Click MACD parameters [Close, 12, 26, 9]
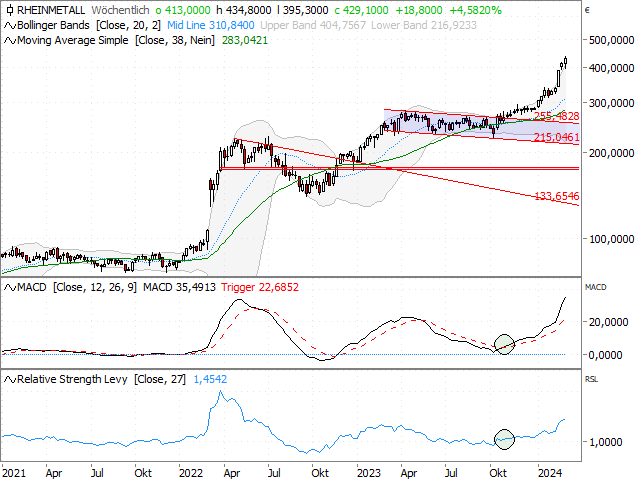Screen dimensions: 640x480 [95, 287]
